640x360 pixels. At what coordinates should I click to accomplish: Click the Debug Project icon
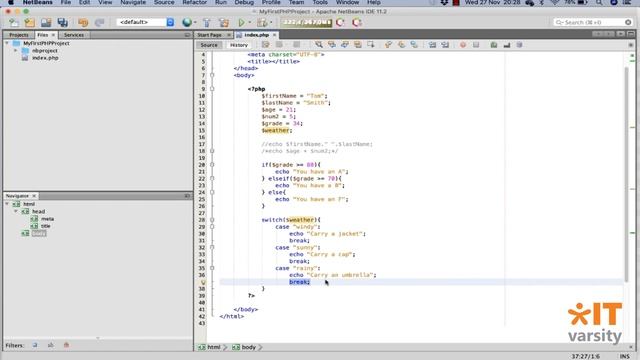pos(262,22)
